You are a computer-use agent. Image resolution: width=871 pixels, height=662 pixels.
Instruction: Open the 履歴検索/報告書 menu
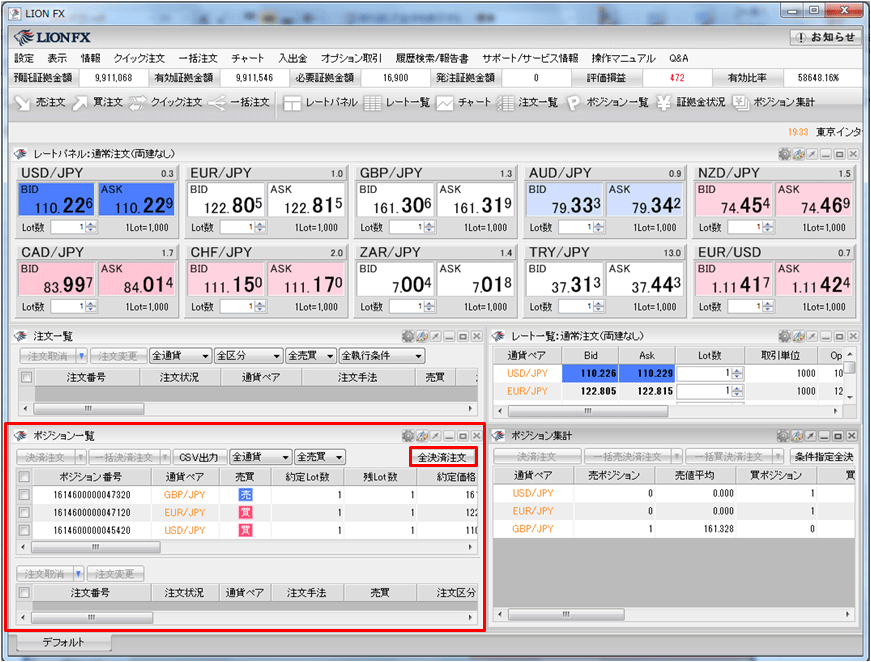(x=432, y=58)
